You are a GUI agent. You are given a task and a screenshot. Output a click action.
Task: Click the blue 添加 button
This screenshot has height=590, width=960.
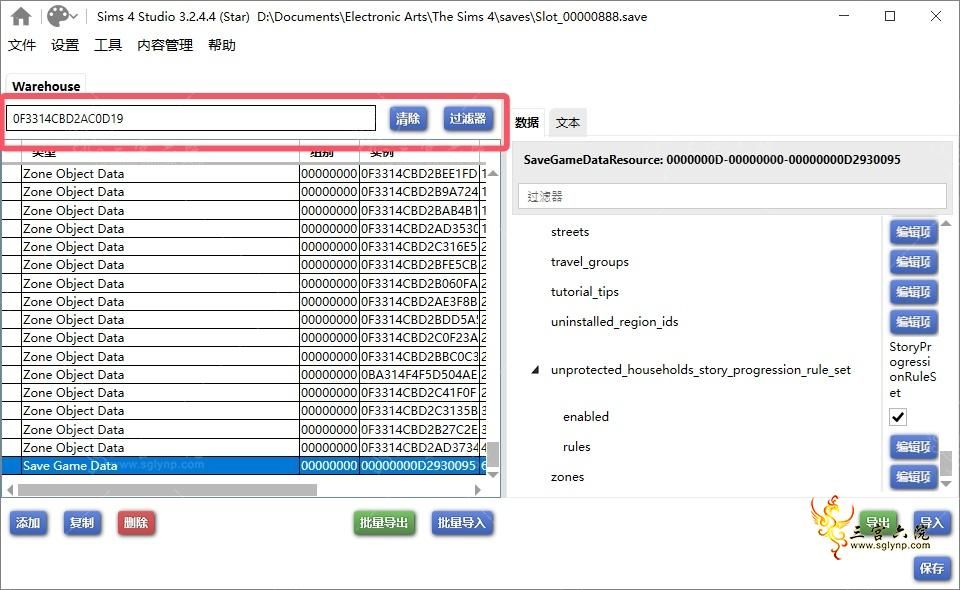(28, 523)
